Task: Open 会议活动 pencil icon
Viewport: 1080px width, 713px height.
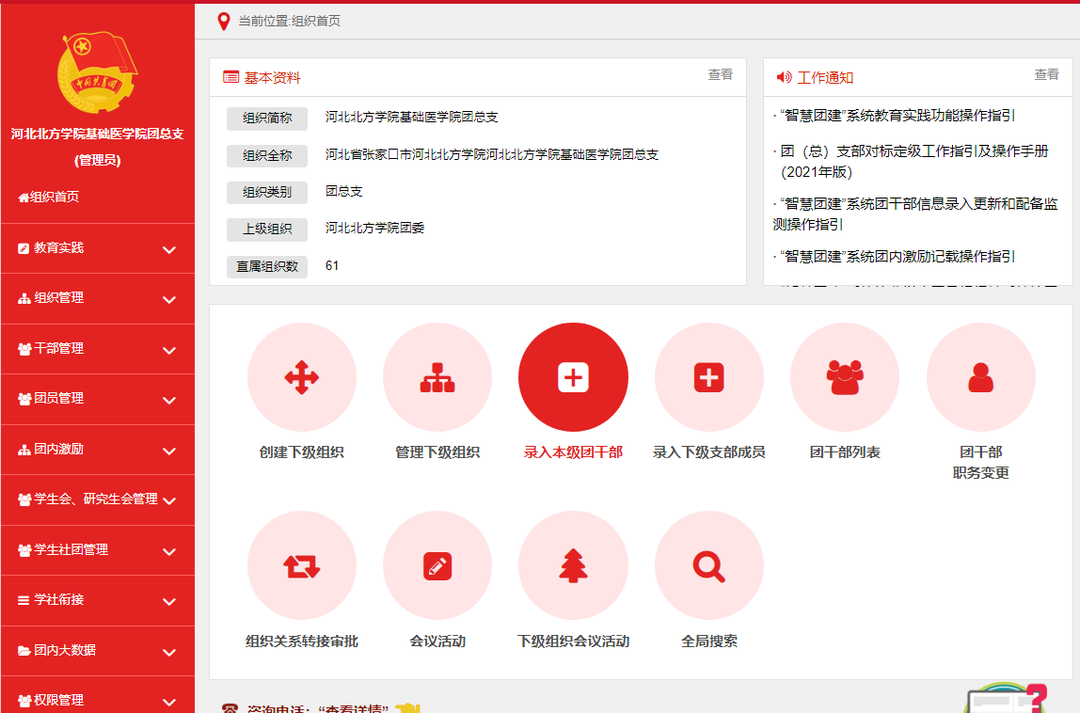Action: point(437,566)
